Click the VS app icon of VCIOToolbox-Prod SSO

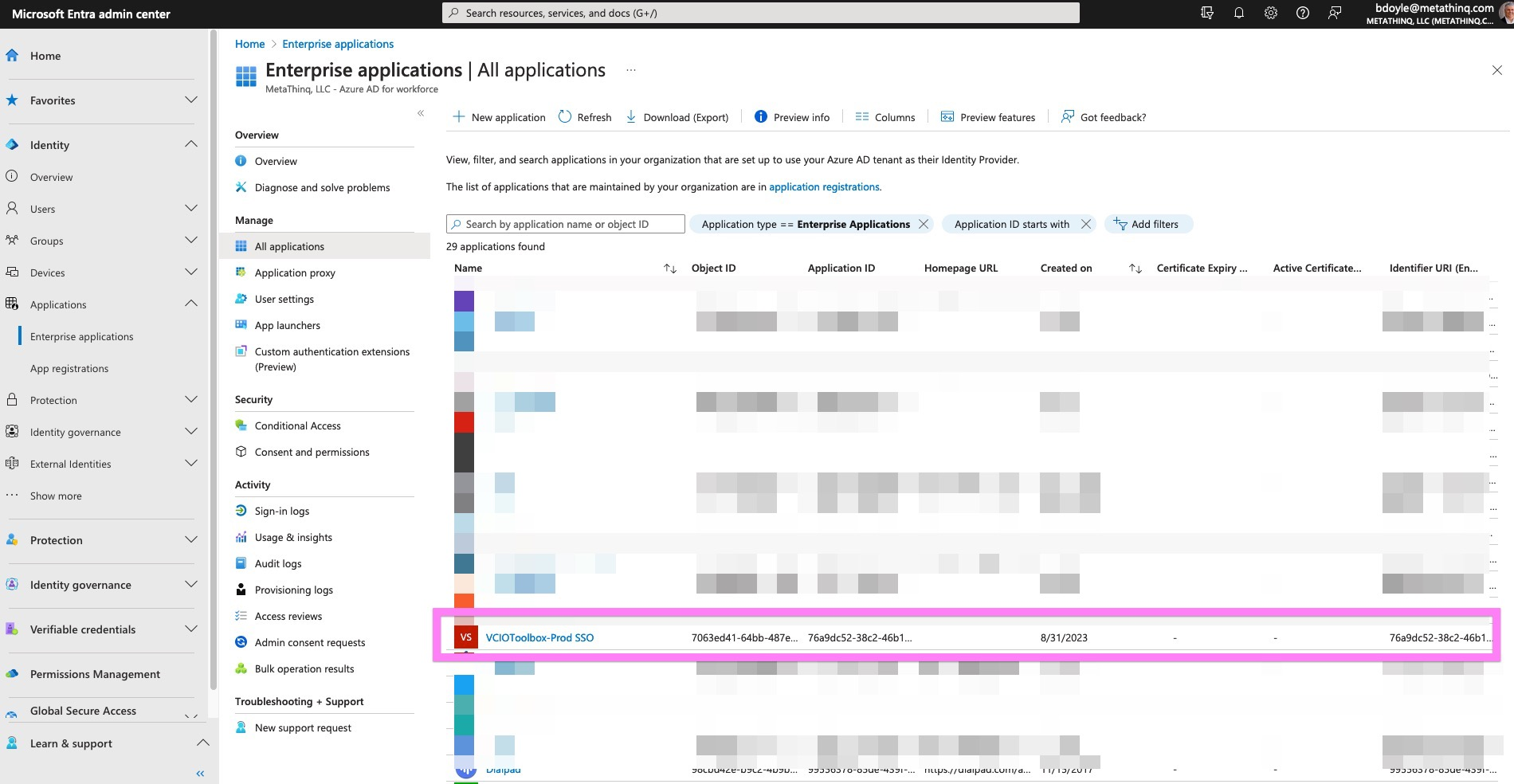click(465, 637)
